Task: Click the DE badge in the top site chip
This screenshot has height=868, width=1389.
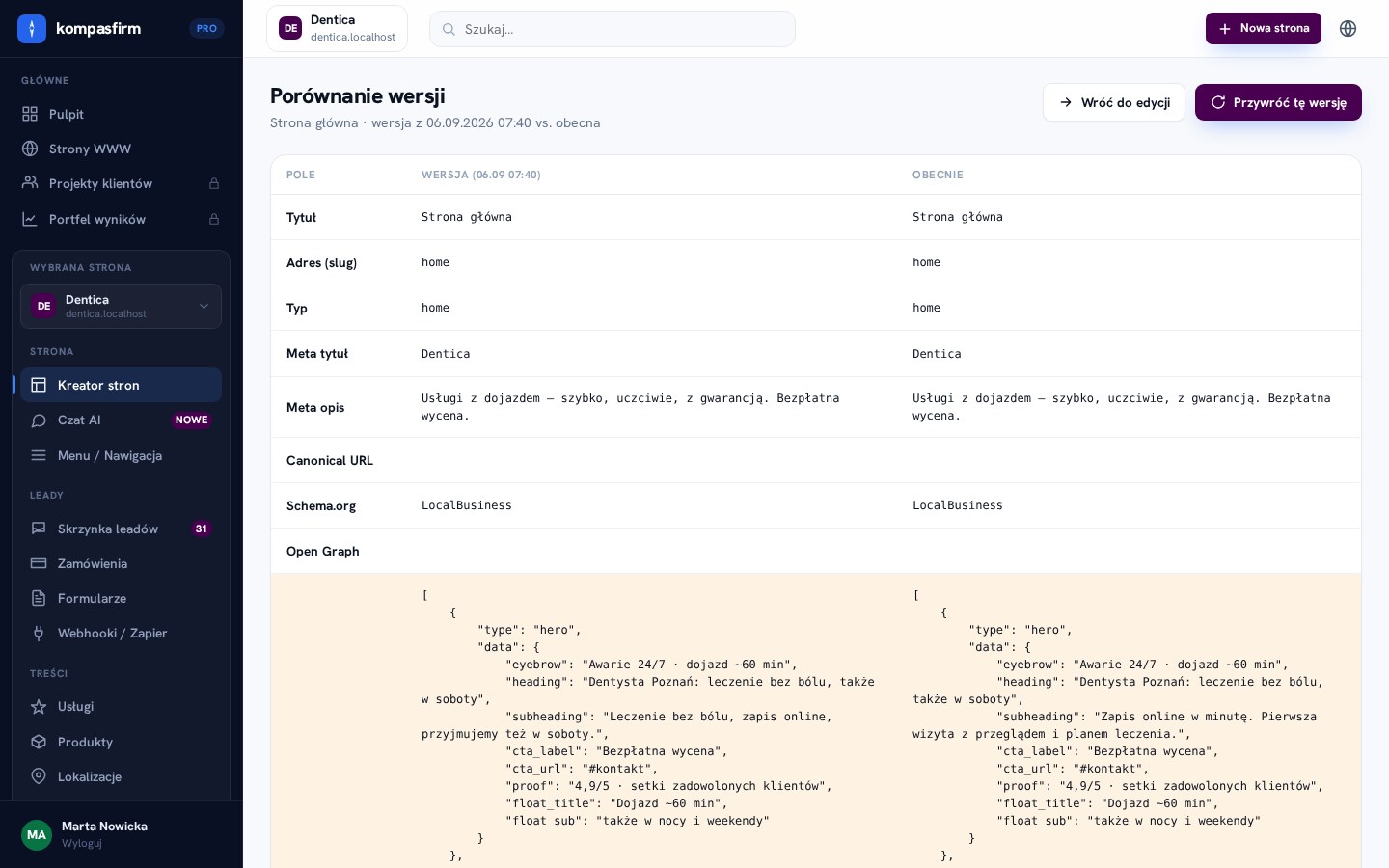Action: click(290, 28)
